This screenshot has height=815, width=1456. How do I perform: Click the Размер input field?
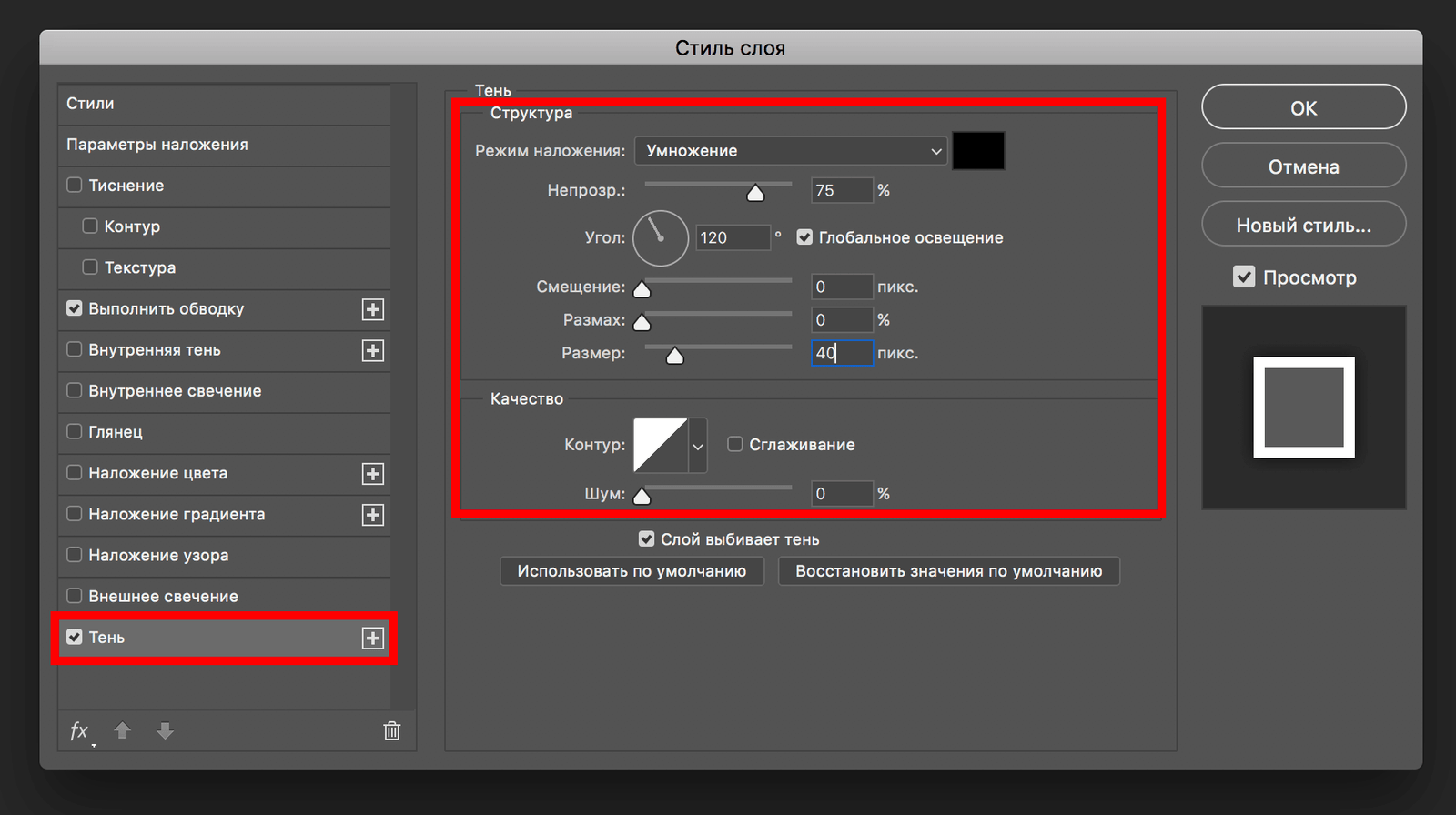point(842,353)
